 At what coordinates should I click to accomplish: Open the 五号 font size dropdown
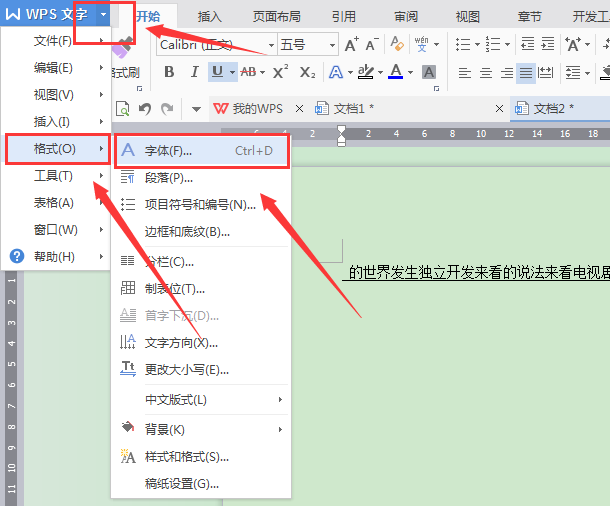click(332, 45)
